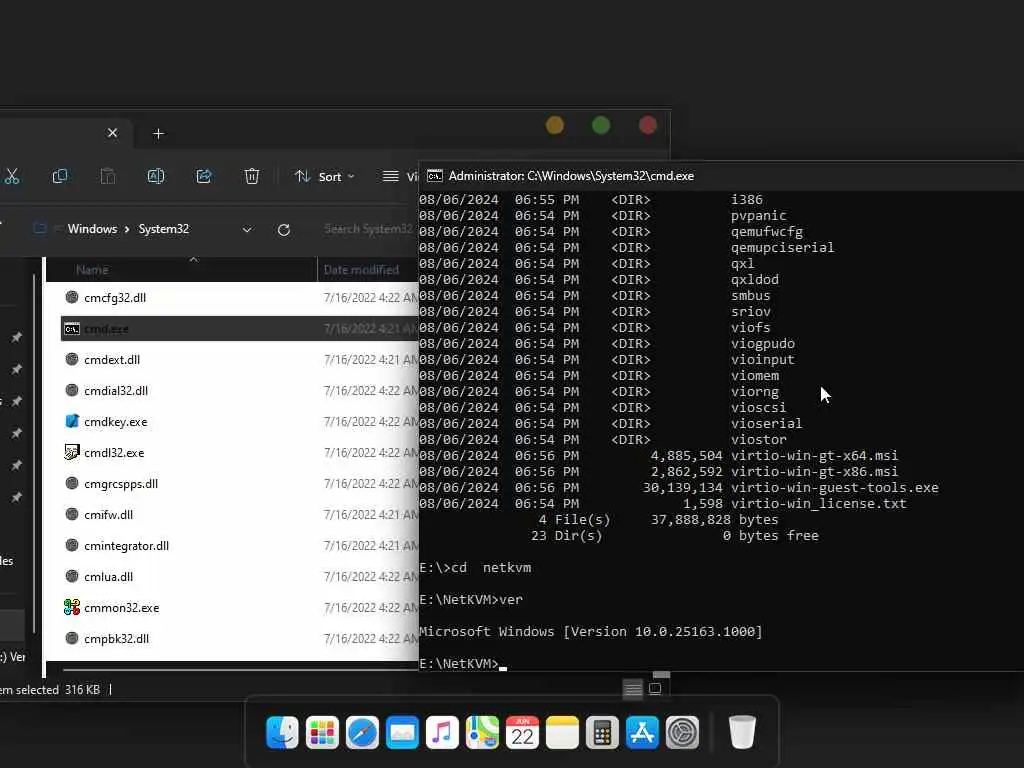1024x768 pixels.
Task: Open Calendar from the dock
Action: click(x=522, y=732)
